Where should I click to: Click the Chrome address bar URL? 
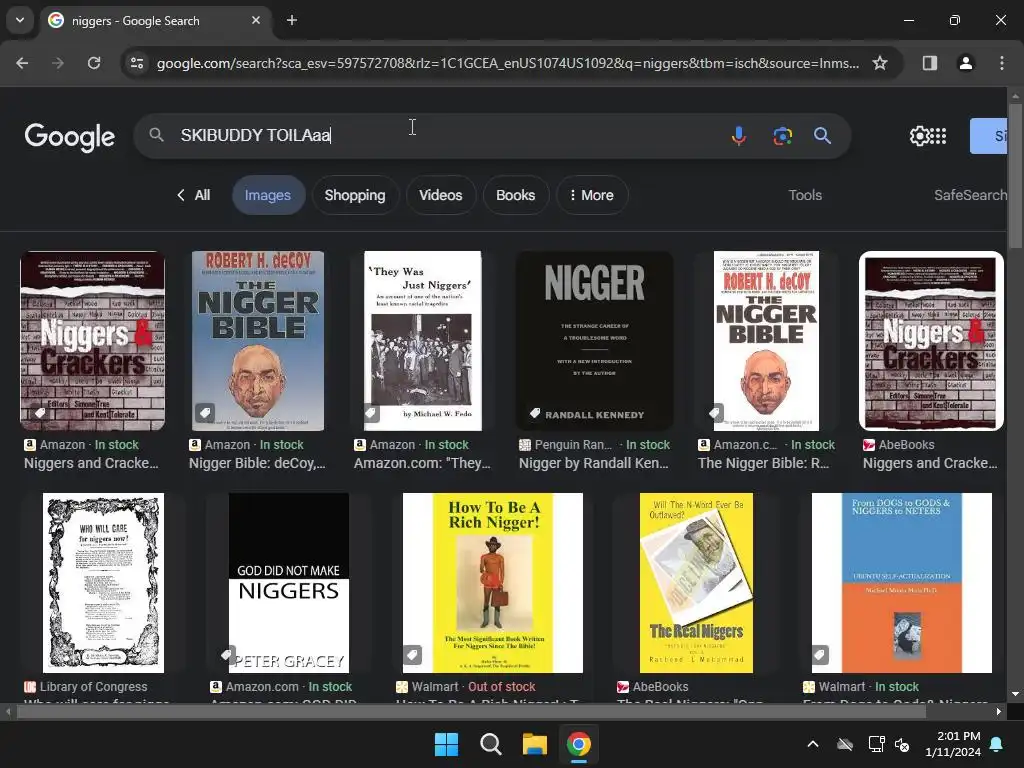click(507, 63)
